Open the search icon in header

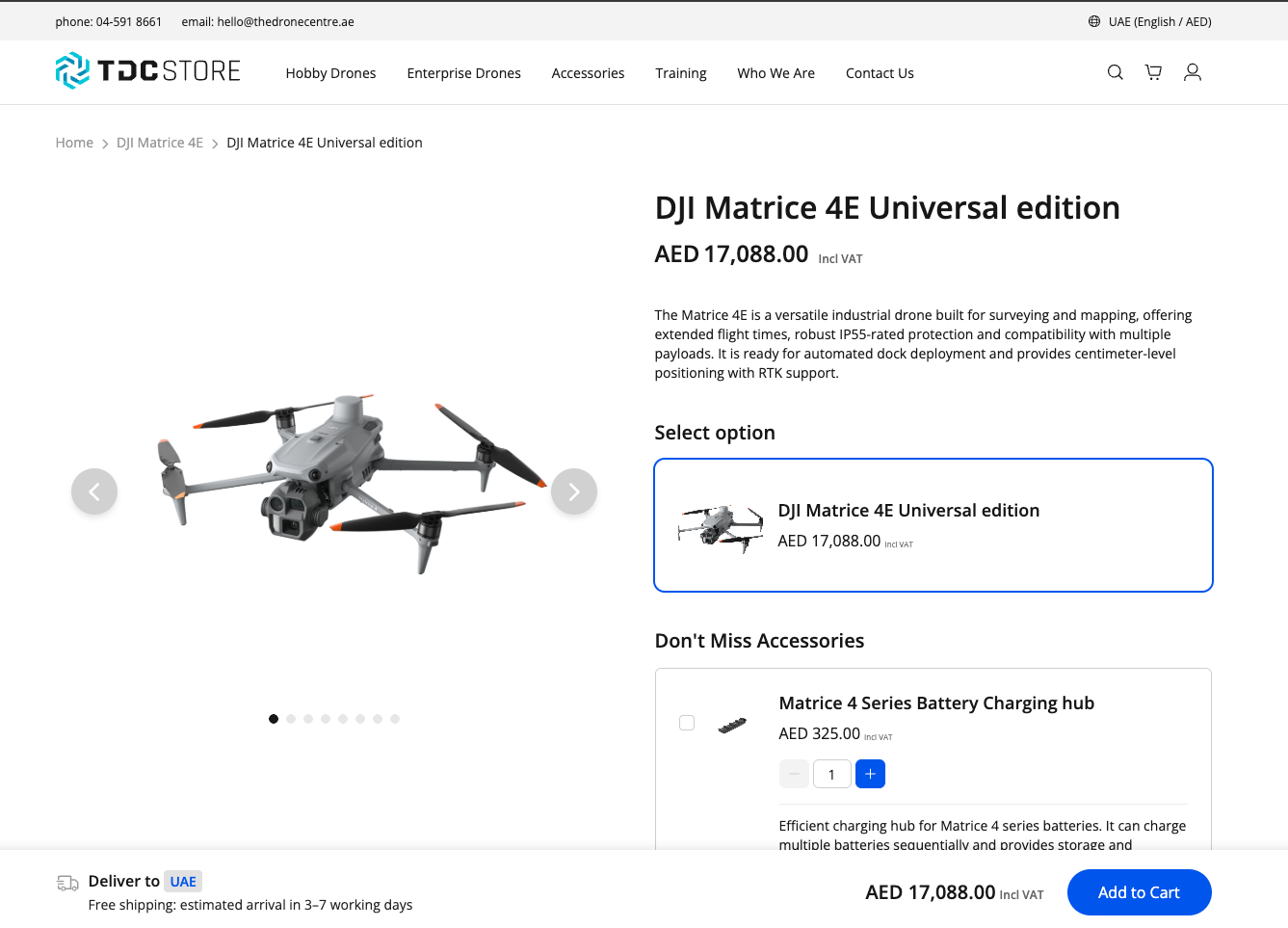1116,72
